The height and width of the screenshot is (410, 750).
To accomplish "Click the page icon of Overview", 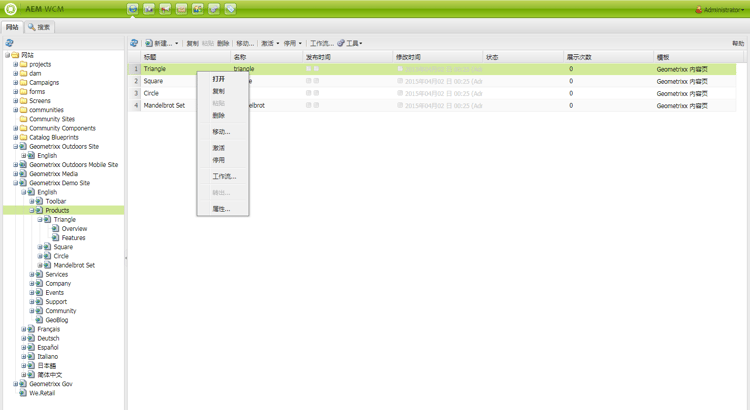I will click(x=55, y=229).
